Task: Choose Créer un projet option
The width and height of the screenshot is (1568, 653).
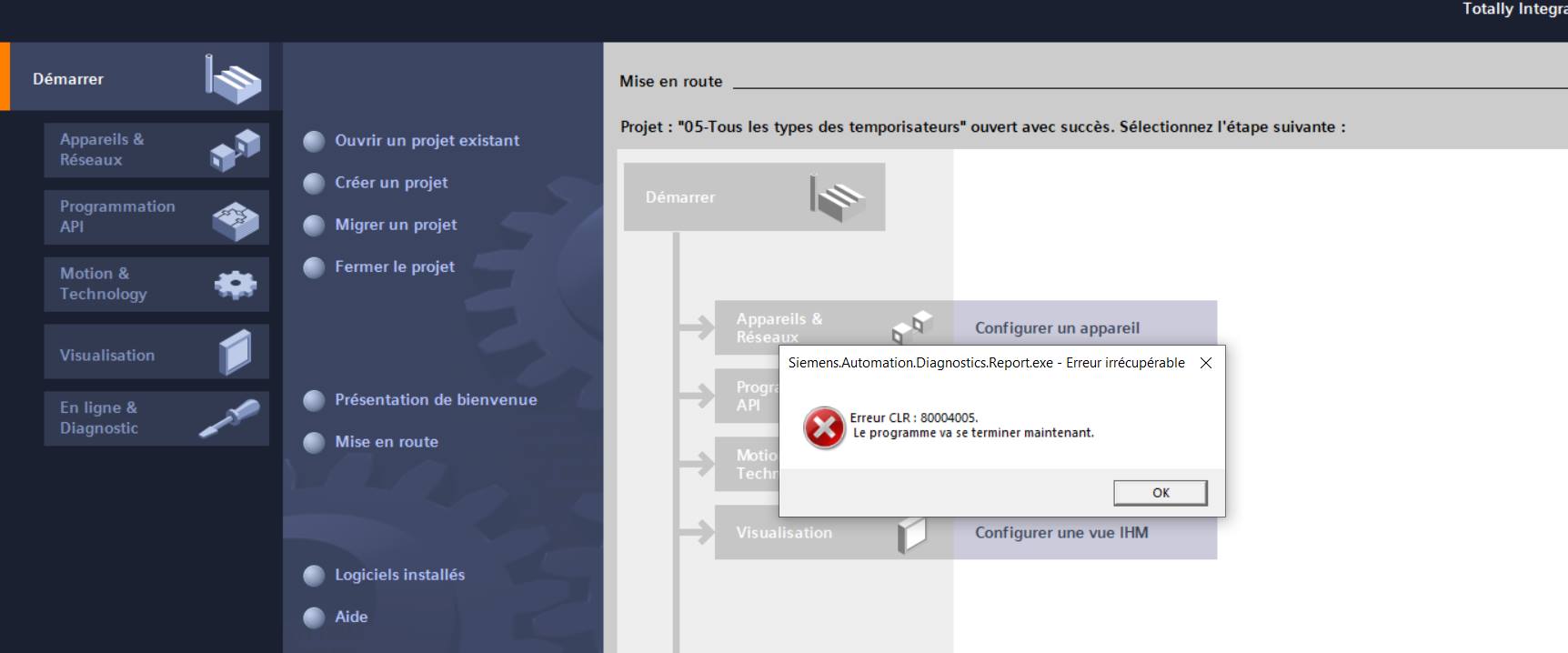Action: click(391, 183)
